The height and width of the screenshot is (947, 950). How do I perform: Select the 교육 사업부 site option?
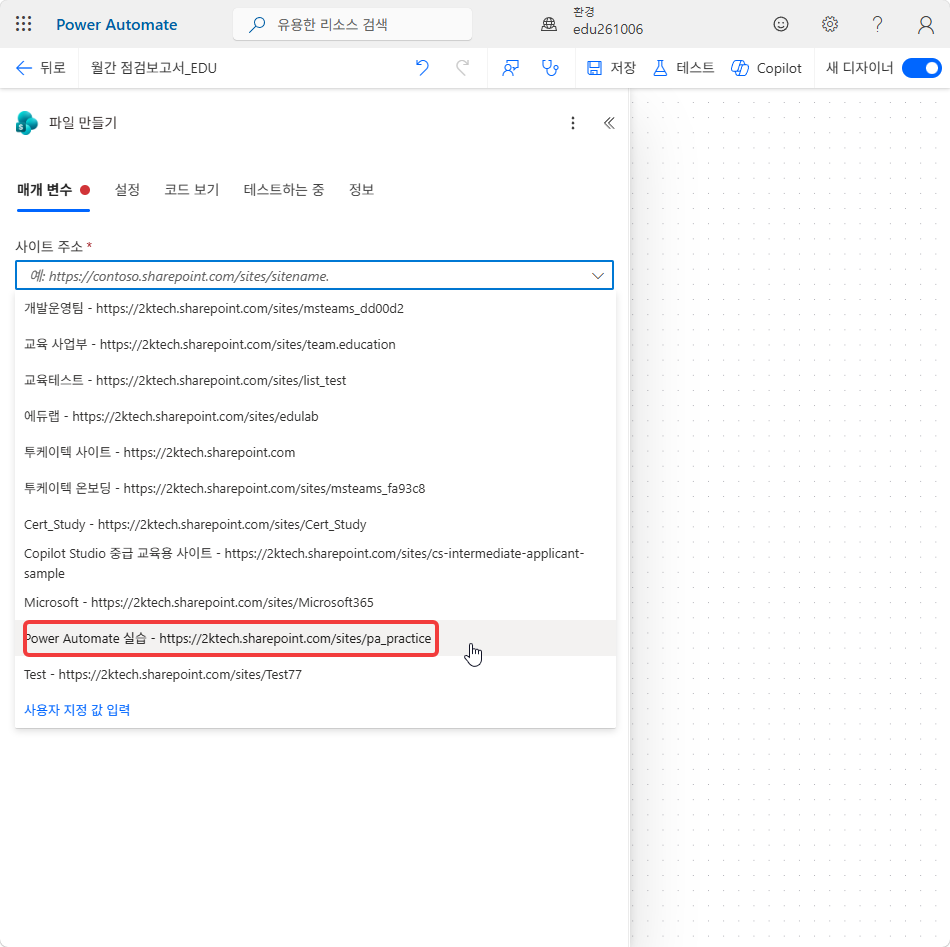[x=315, y=344]
